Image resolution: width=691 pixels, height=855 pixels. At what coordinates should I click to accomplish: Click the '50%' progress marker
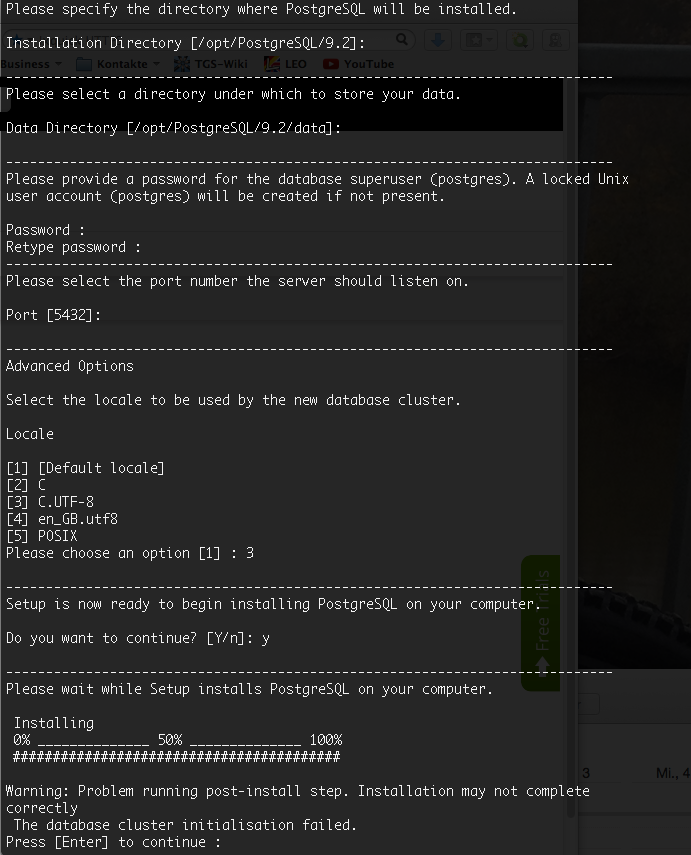point(170,740)
